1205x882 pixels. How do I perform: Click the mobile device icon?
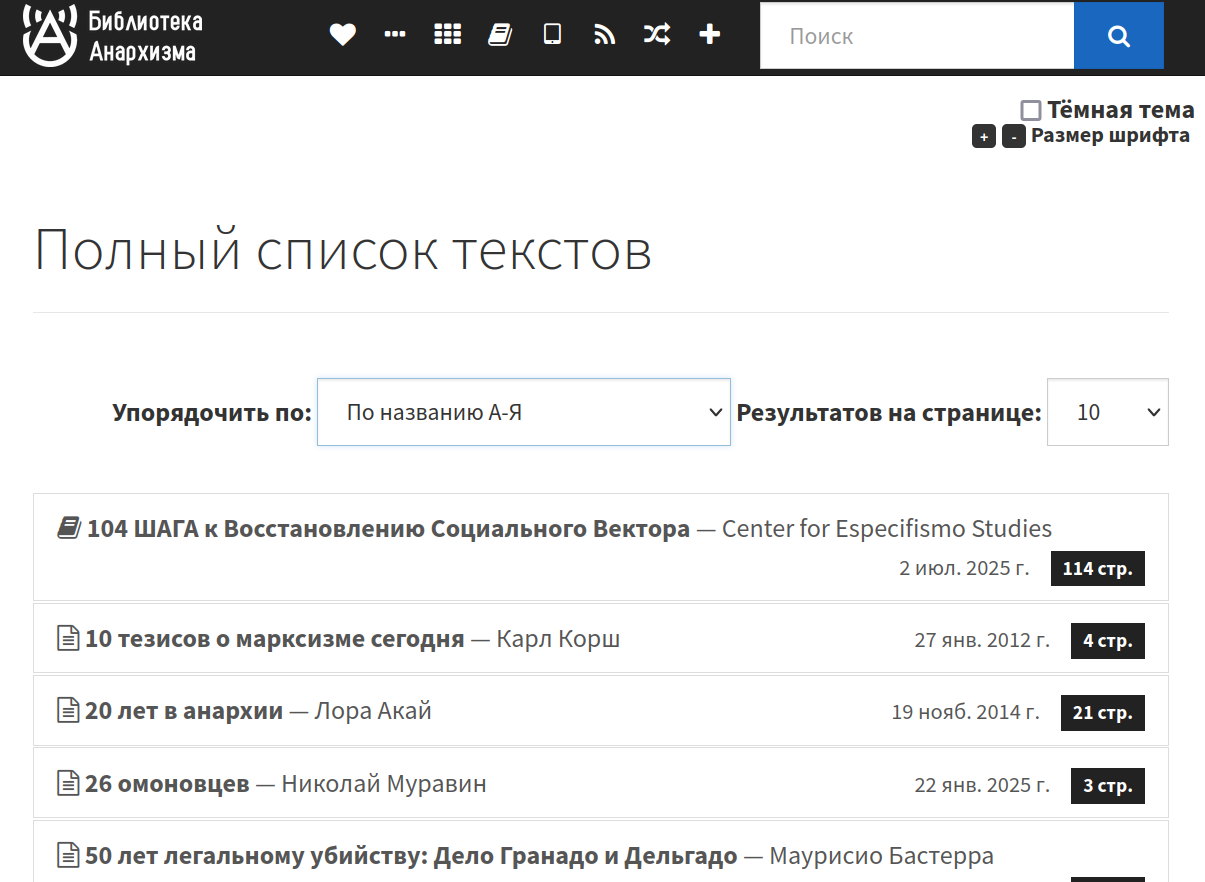(x=552, y=35)
